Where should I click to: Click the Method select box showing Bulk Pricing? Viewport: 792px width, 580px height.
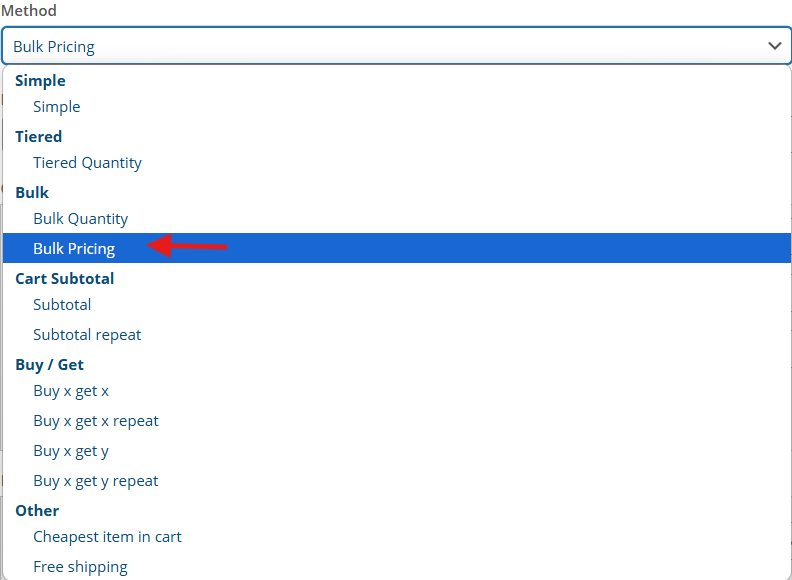[x=396, y=46]
